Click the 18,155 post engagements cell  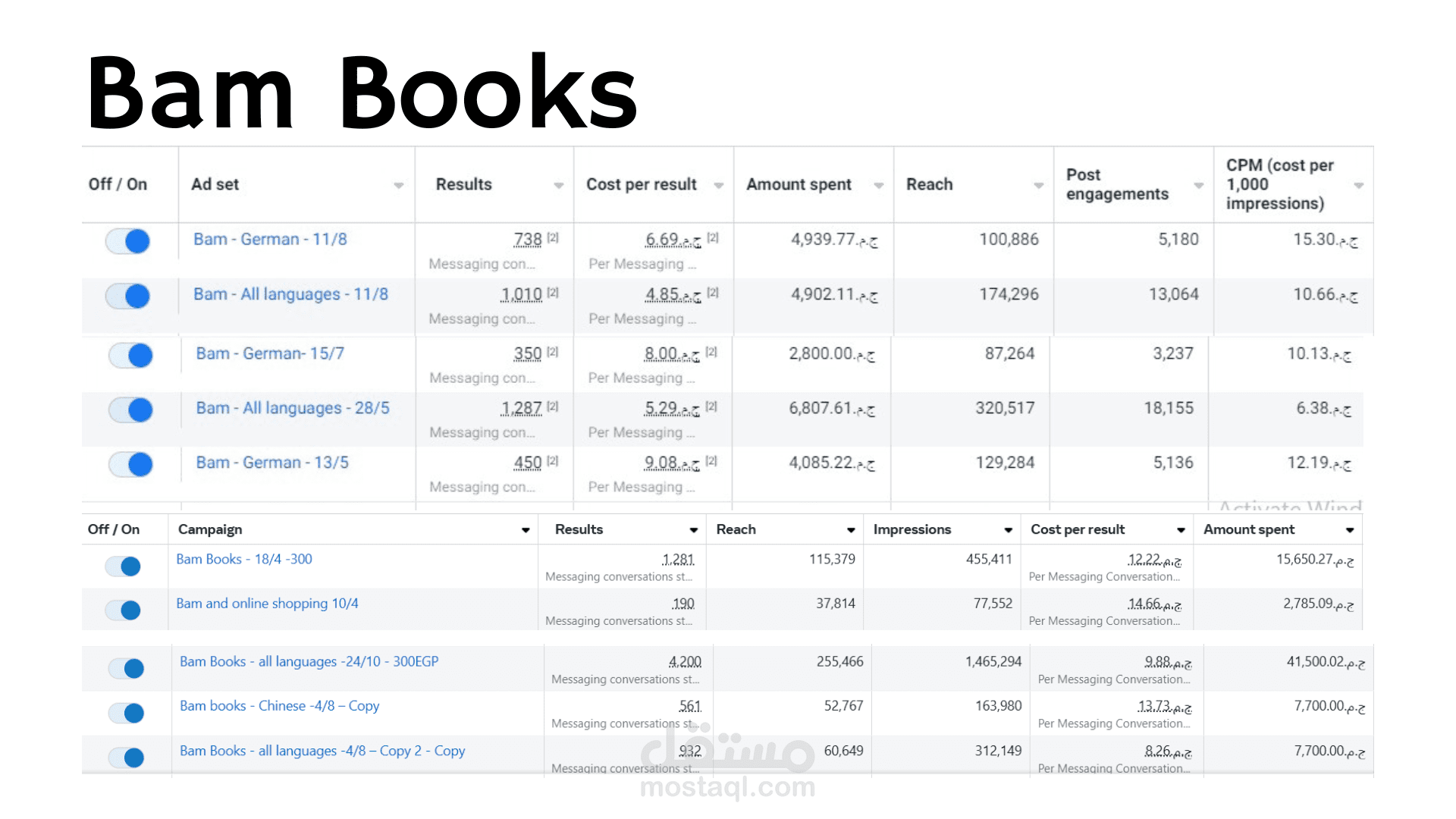tap(1169, 408)
